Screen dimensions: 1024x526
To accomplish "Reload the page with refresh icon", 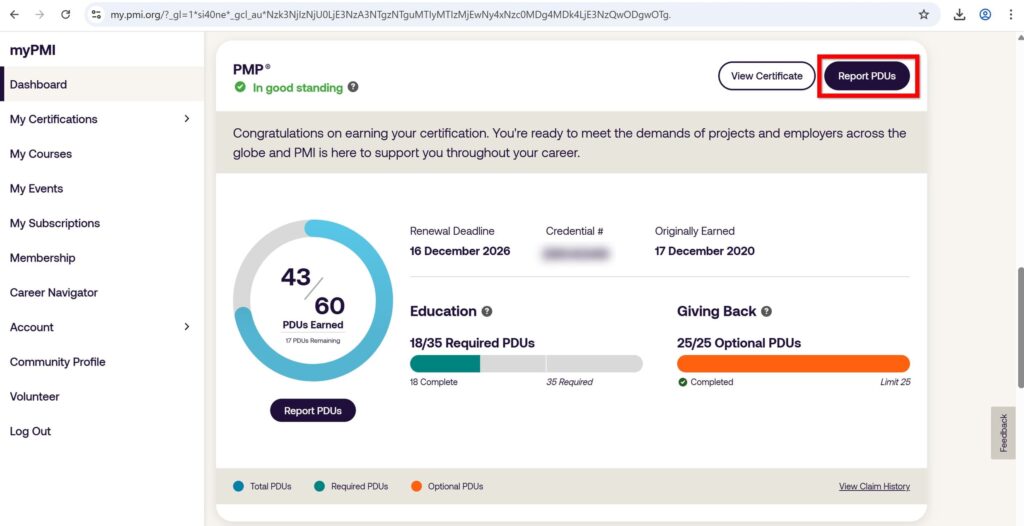I will (x=65, y=15).
